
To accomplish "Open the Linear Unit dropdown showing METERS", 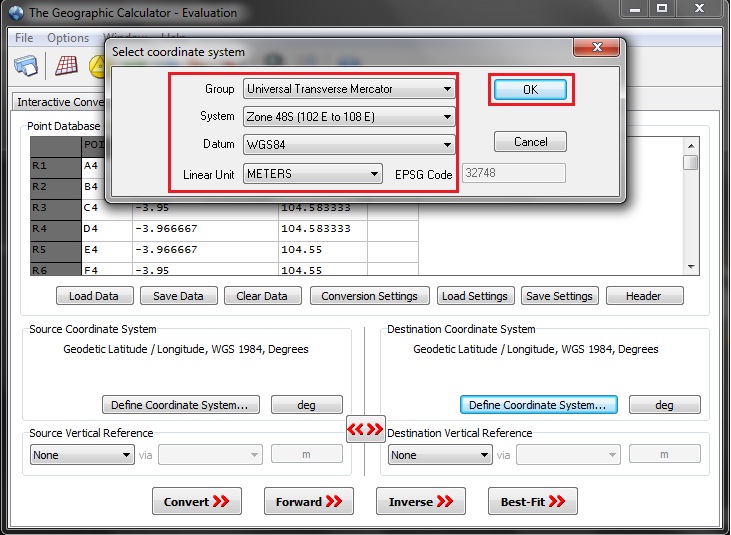I will point(312,173).
